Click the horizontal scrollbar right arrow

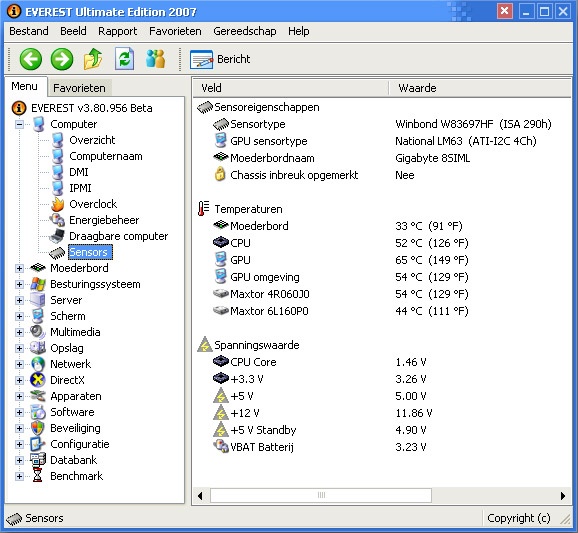(x=563, y=495)
